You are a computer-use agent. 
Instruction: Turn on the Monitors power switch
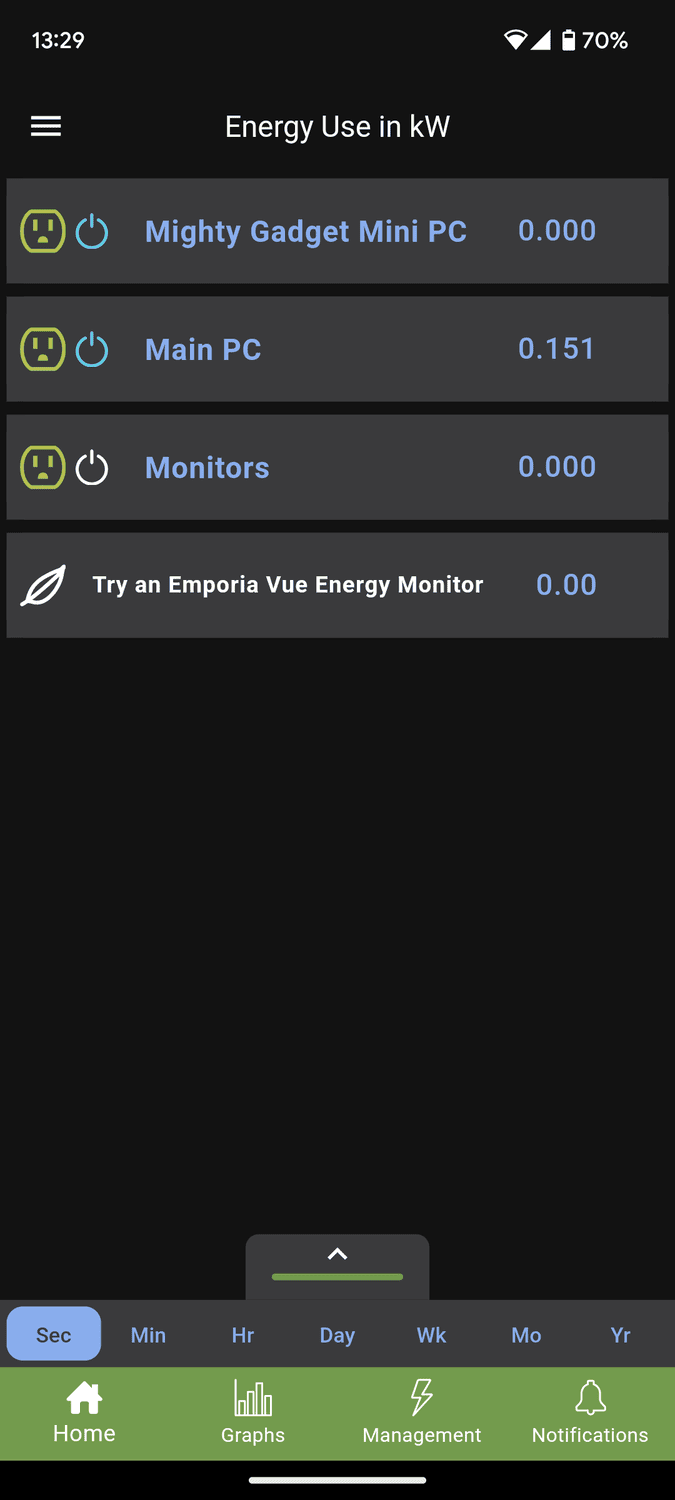point(92,467)
